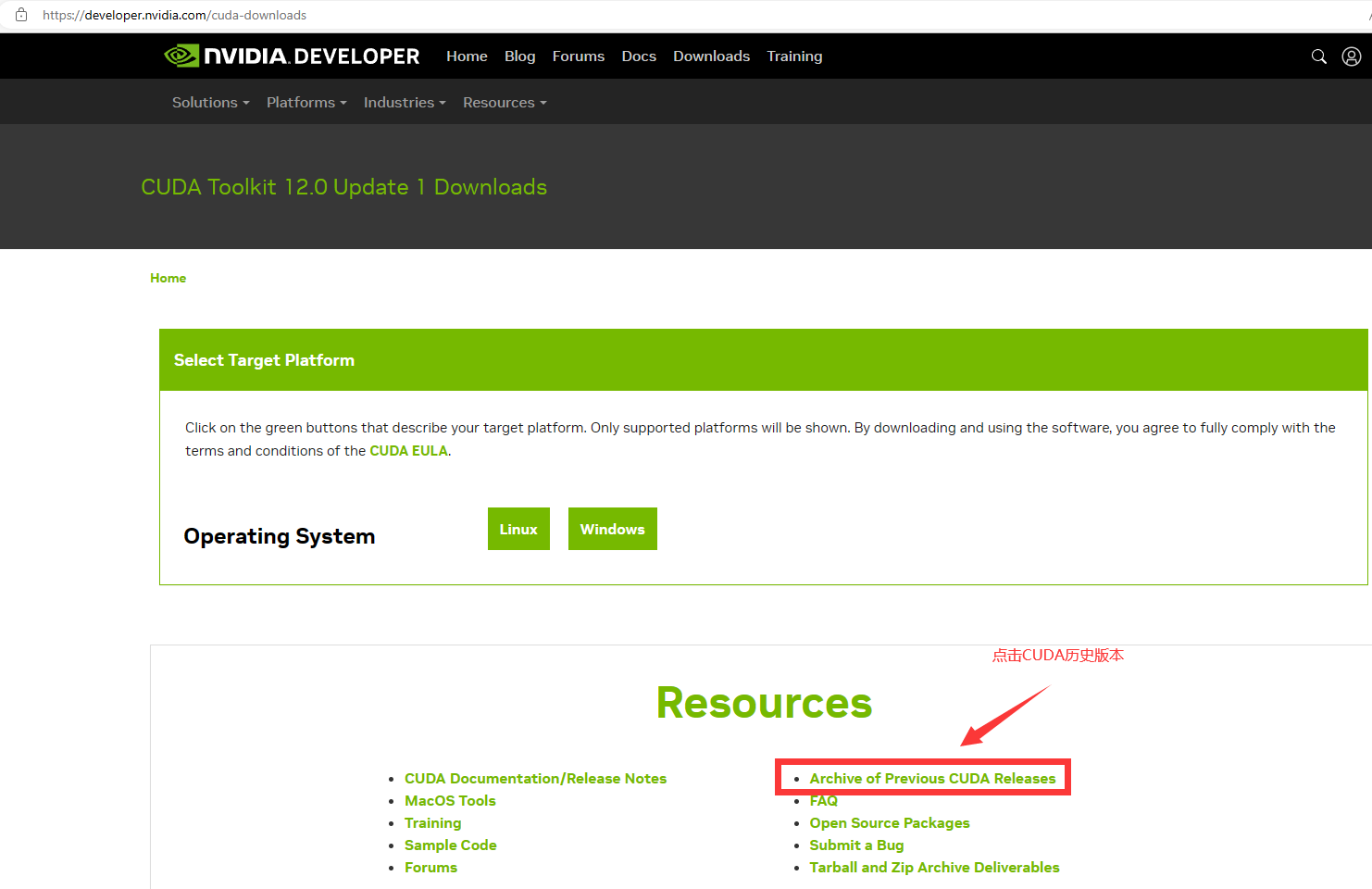The width and height of the screenshot is (1372, 889).
Task: Click the Home breadcrumb link
Action: click(168, 278)
